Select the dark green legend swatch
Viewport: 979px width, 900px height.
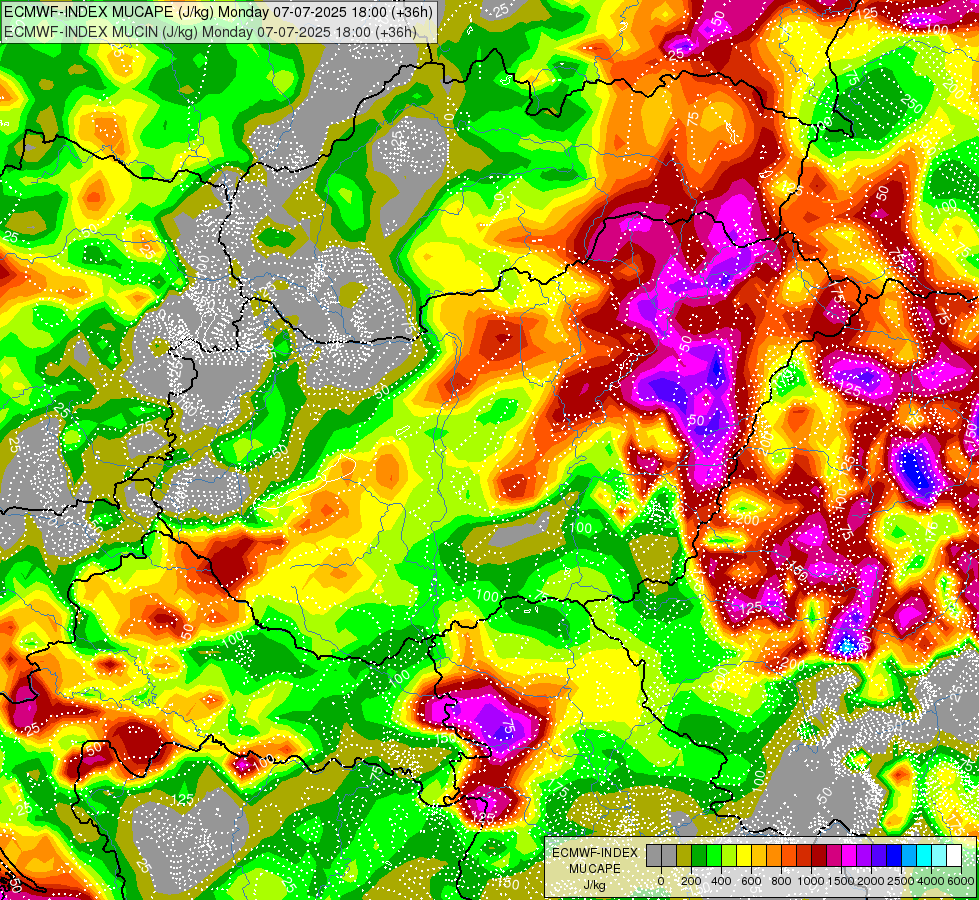(699, 856)
